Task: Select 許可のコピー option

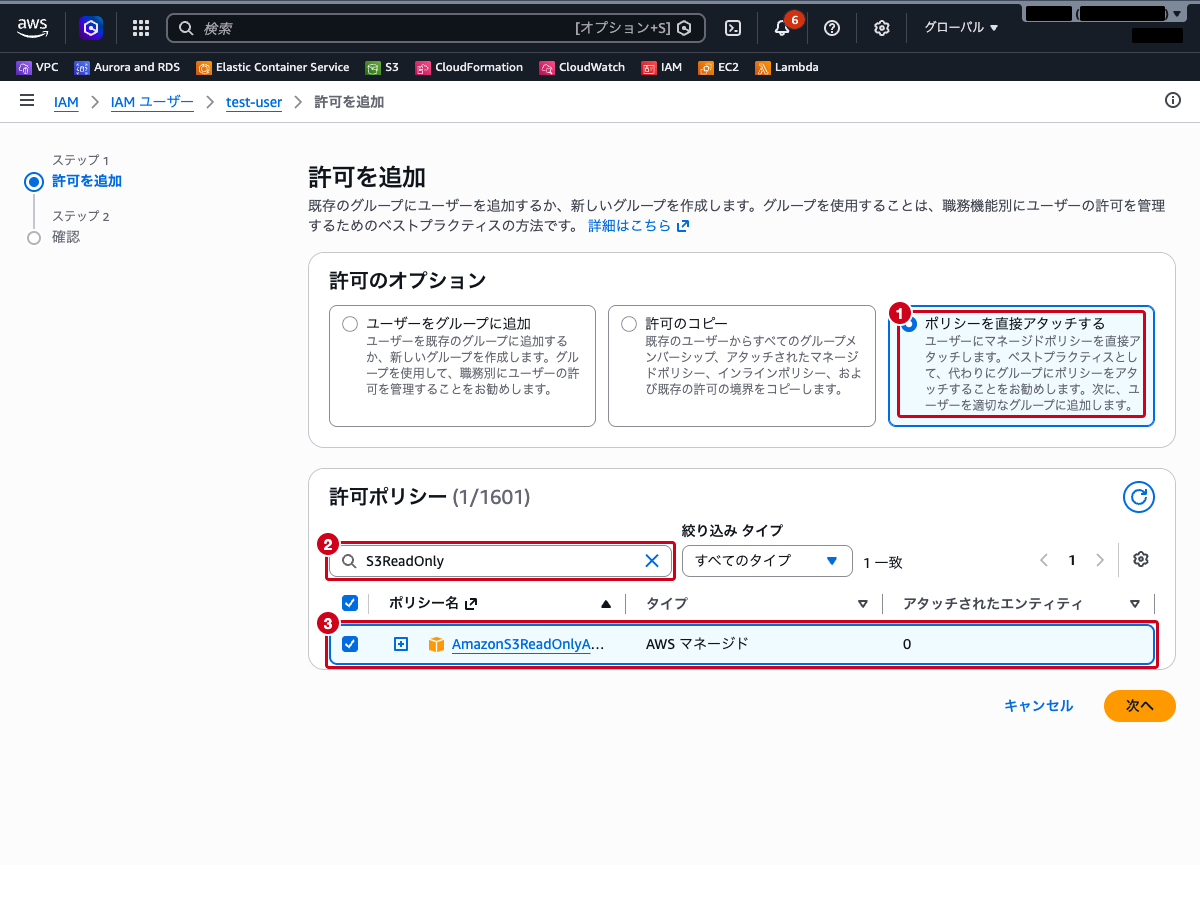Action: pyautogui.click(x=741, y=366)
